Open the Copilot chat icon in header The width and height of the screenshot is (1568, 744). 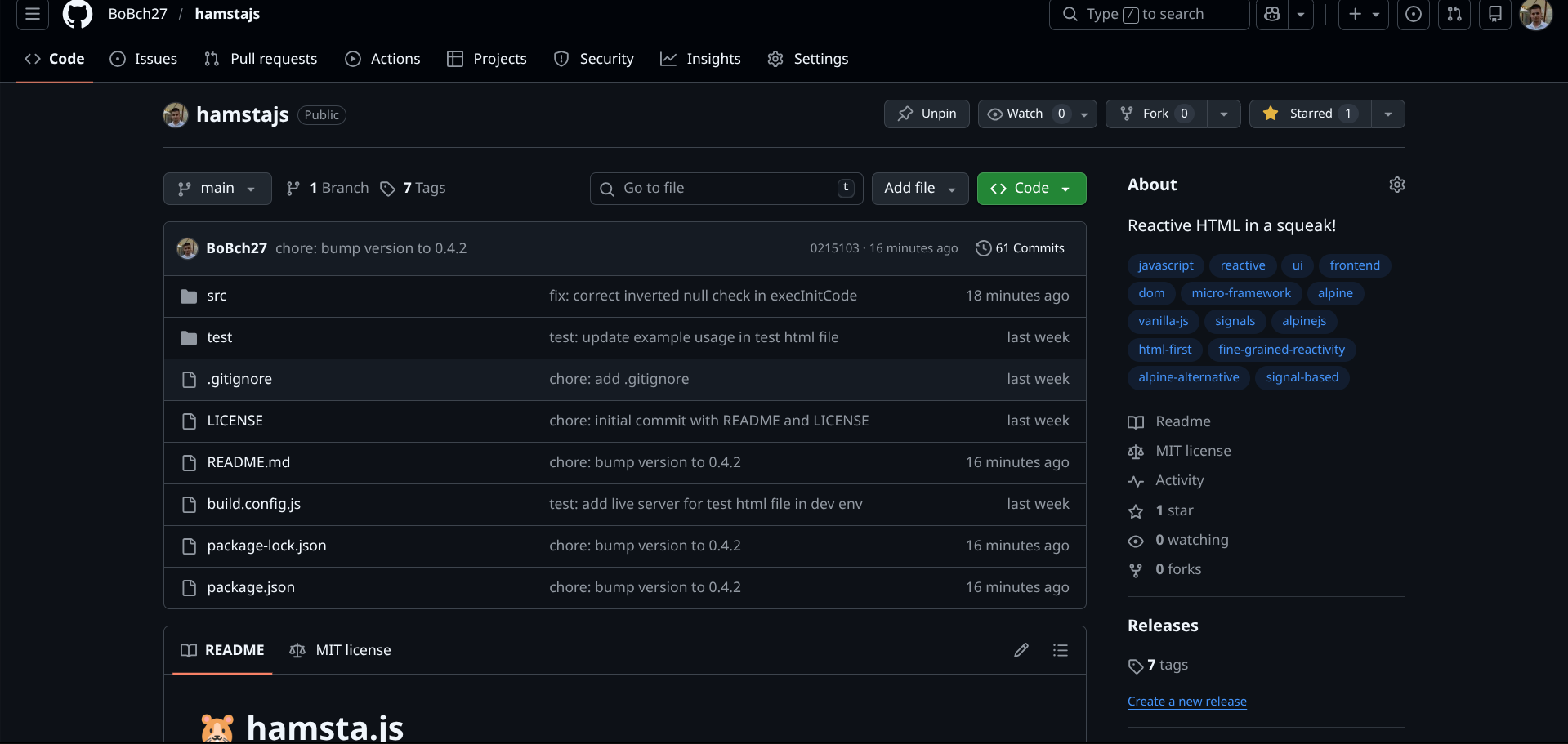(x=1271, y=14)
